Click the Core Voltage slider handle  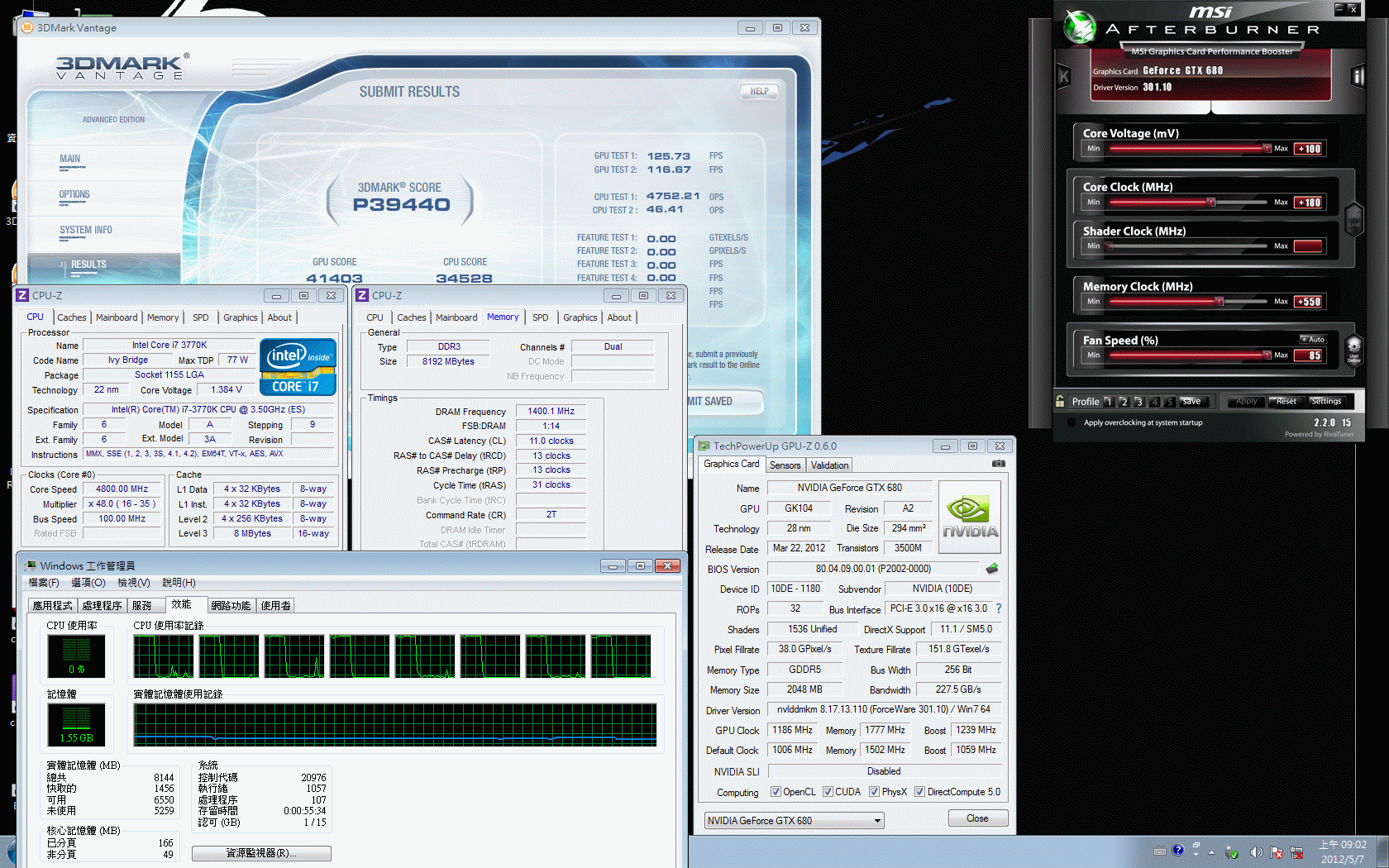click(x=1267, y=149)
